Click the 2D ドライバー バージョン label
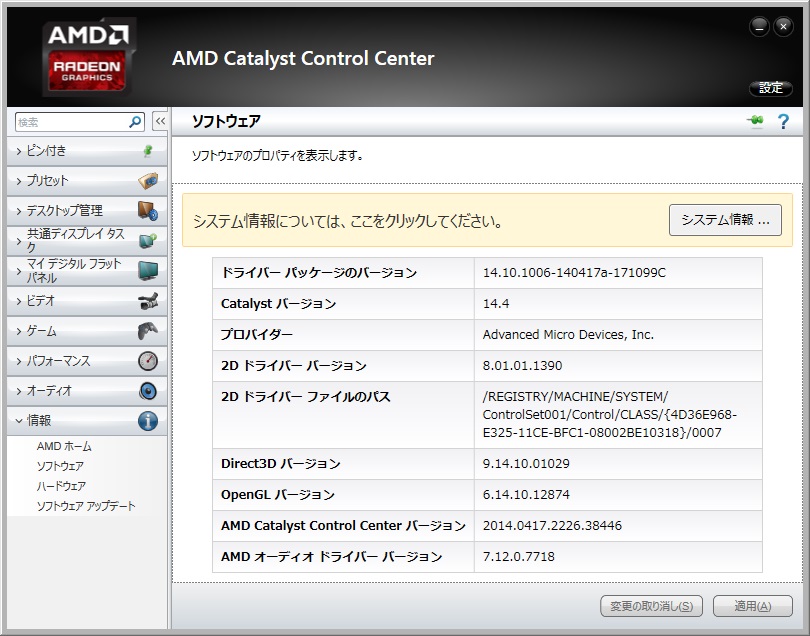The height and width of the screenshot is (636, 810). click(293, 366)
